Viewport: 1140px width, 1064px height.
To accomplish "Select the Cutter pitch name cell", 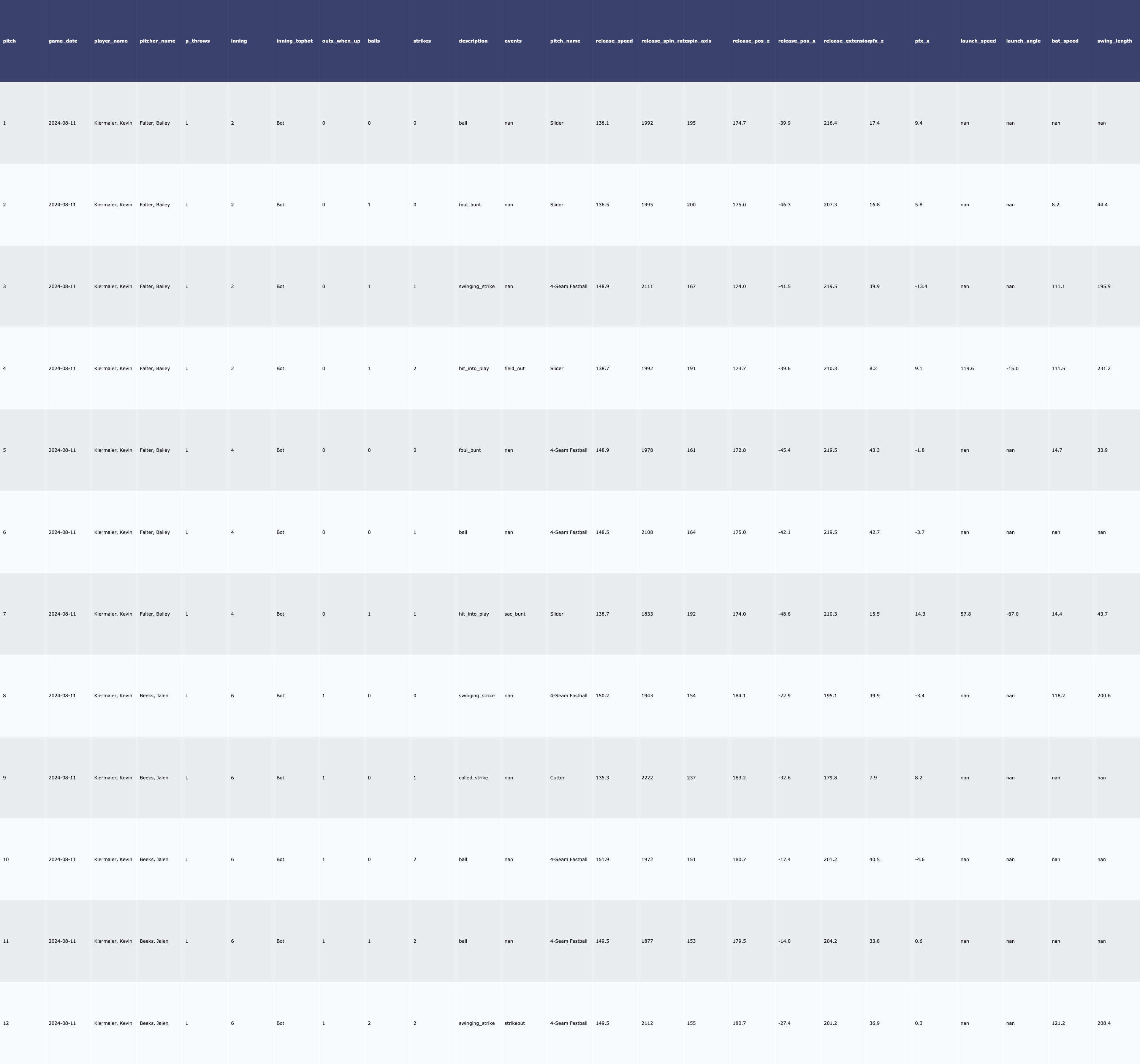I will 557,778.
